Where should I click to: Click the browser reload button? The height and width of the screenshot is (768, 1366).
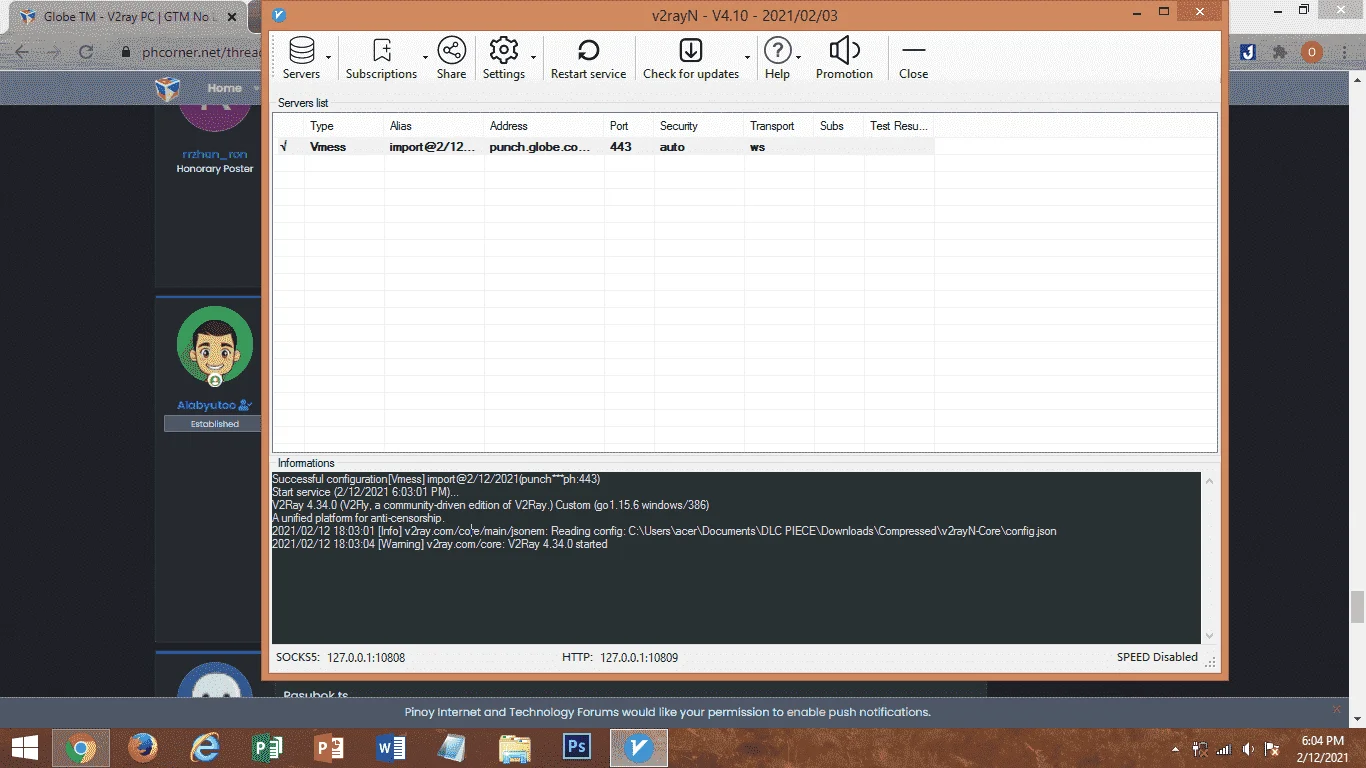85,52
